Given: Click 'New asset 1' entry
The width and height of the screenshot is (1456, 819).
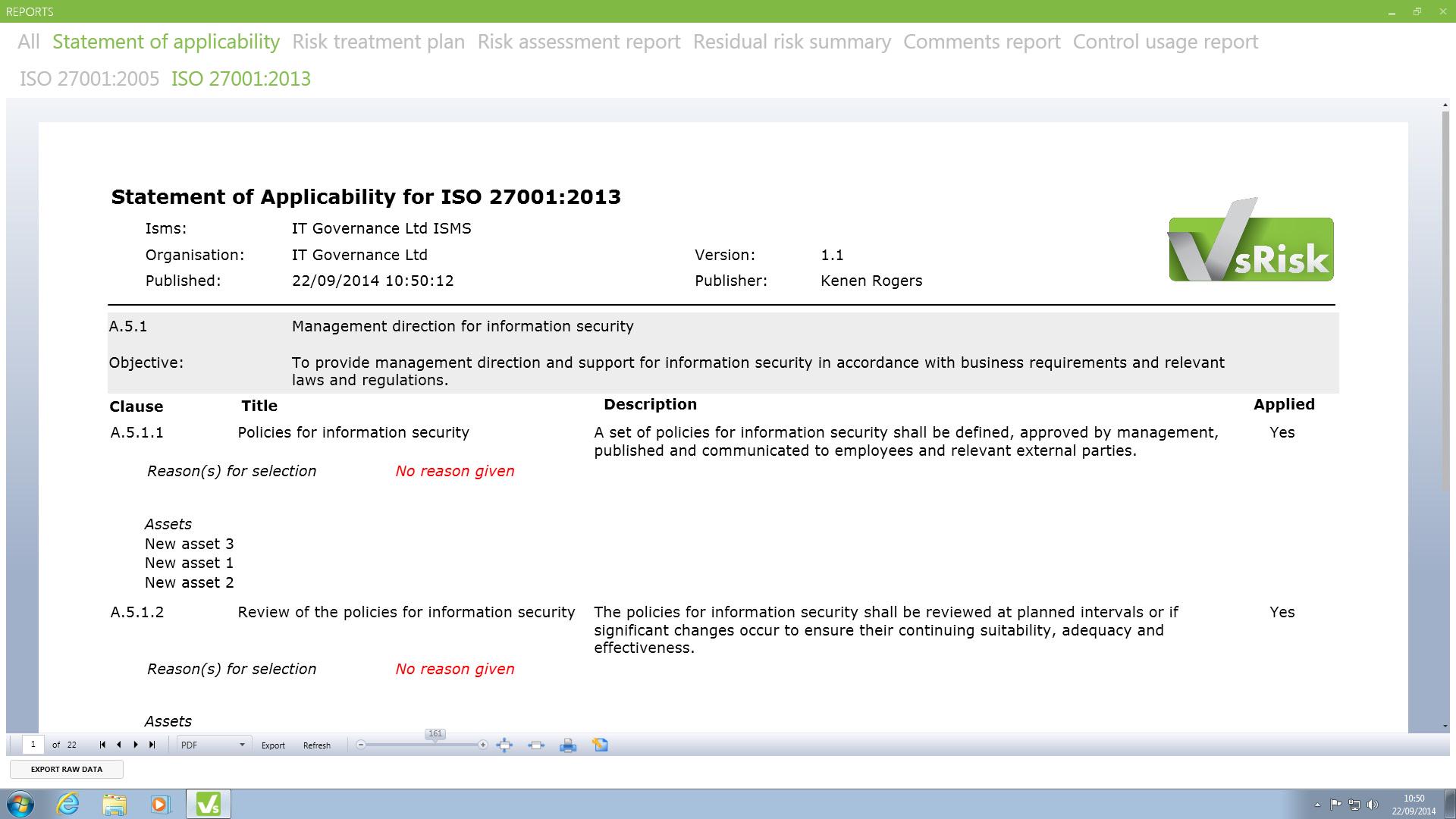Looking at the screenshot, I should 190,563.
